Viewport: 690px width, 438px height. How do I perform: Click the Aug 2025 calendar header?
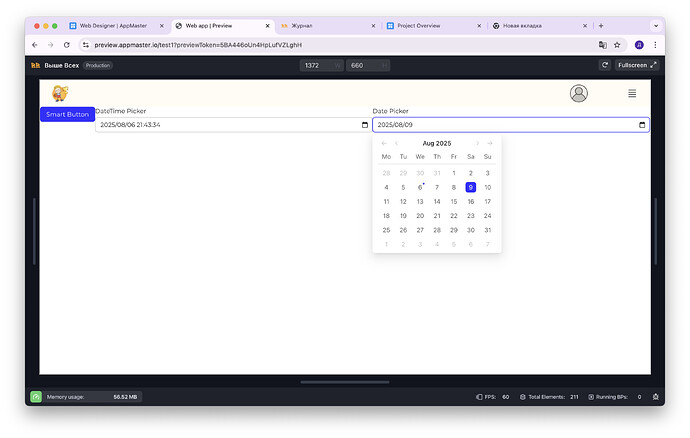pos(437,144)
